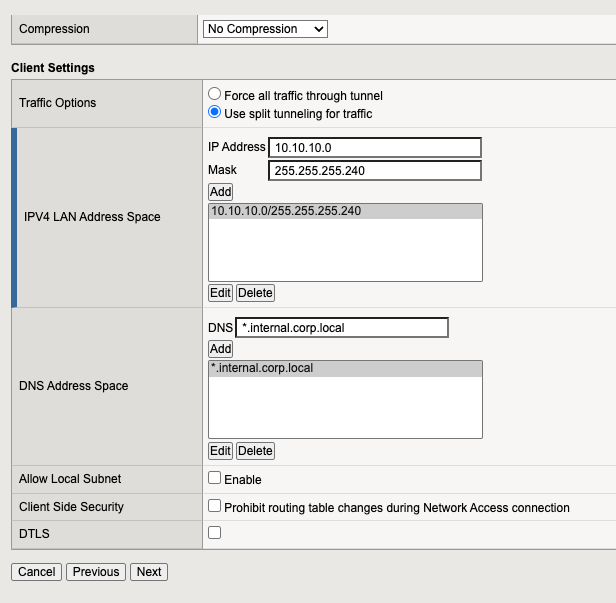
Task: Check Prohibit routing table changes option
Action: coord(215,506)
